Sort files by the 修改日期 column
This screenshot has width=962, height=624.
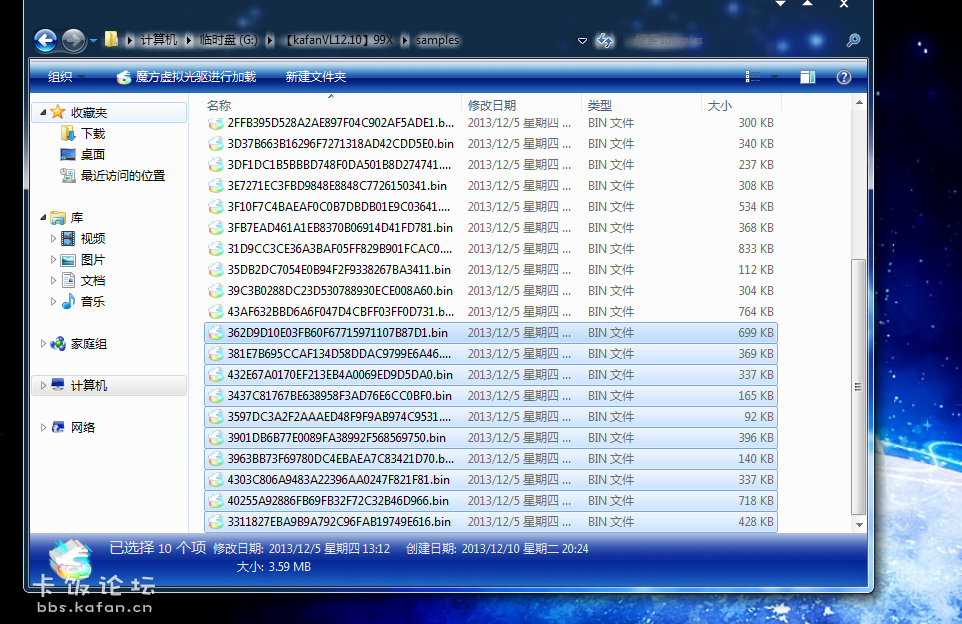(x=492, y=105)
